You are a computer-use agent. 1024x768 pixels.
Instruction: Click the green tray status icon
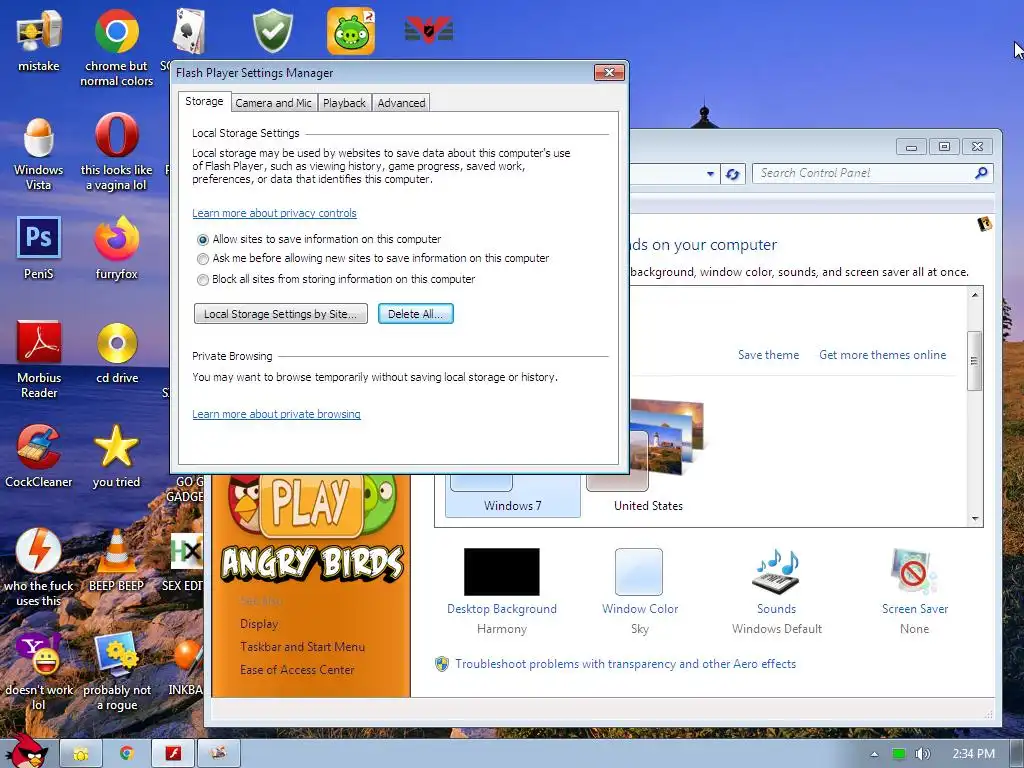(x=899, y=754)
